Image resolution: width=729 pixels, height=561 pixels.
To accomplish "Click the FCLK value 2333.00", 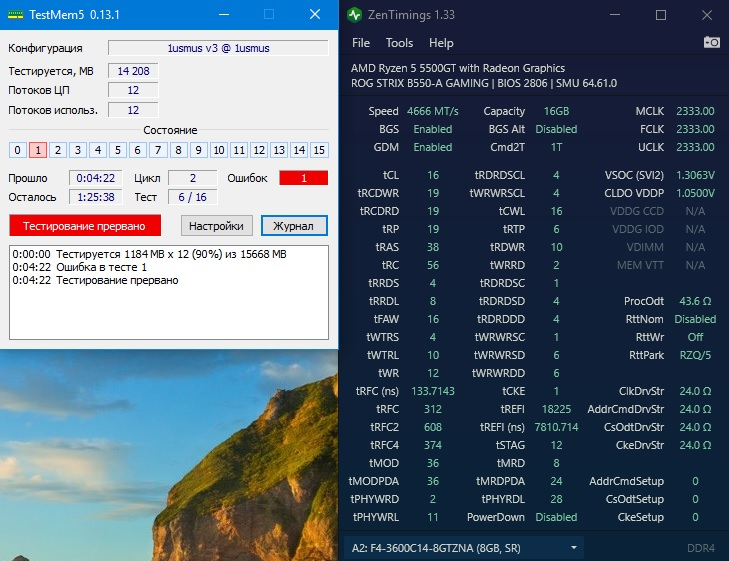I will [695, 129].
